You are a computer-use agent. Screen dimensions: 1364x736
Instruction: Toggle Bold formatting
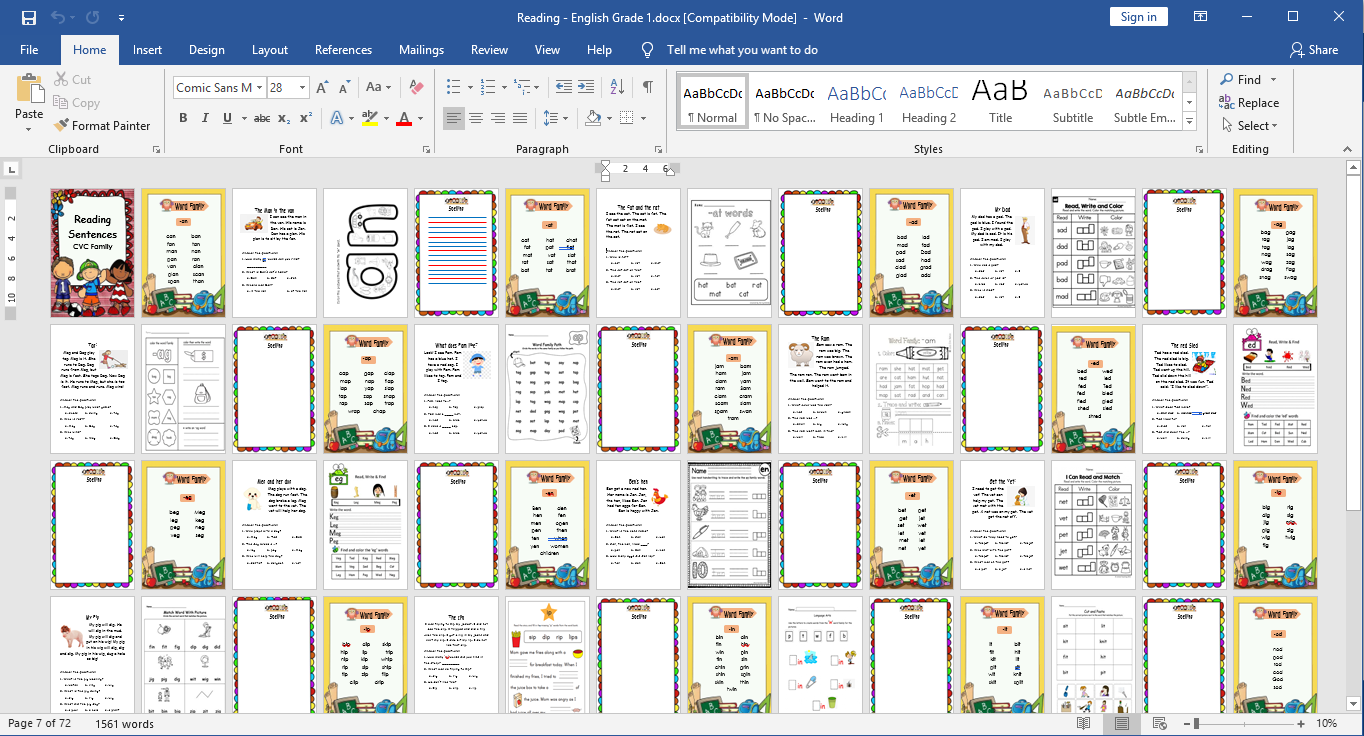pyautogui.click(x=183, y=118)
